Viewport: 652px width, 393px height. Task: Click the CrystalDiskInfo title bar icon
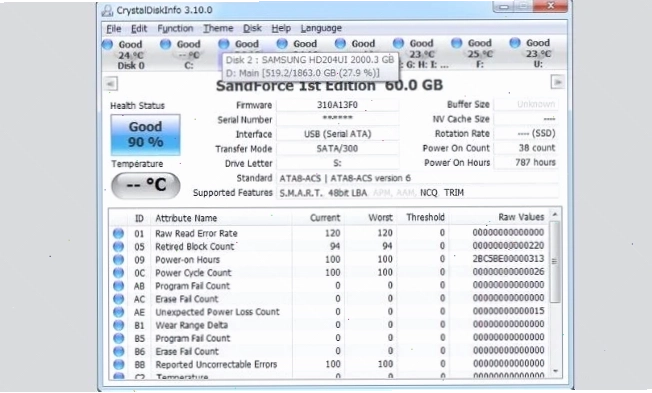click(107, 10)
